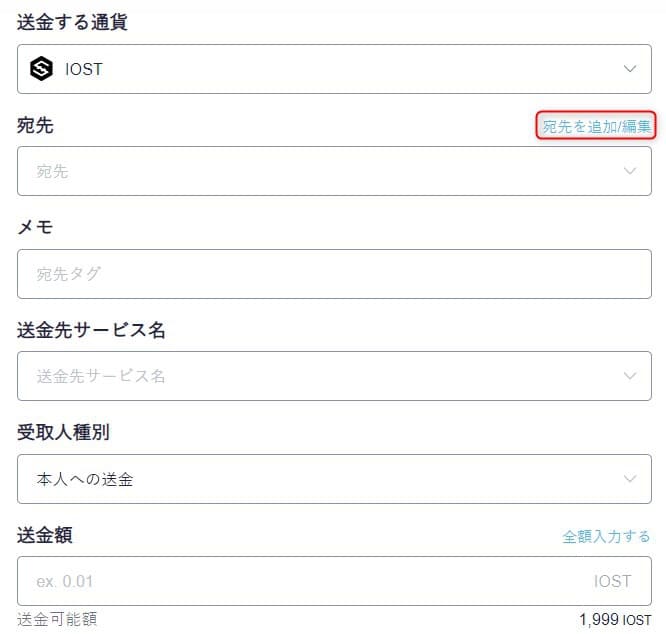Click the 送金先サービス名 heading

tap(91, 330)
